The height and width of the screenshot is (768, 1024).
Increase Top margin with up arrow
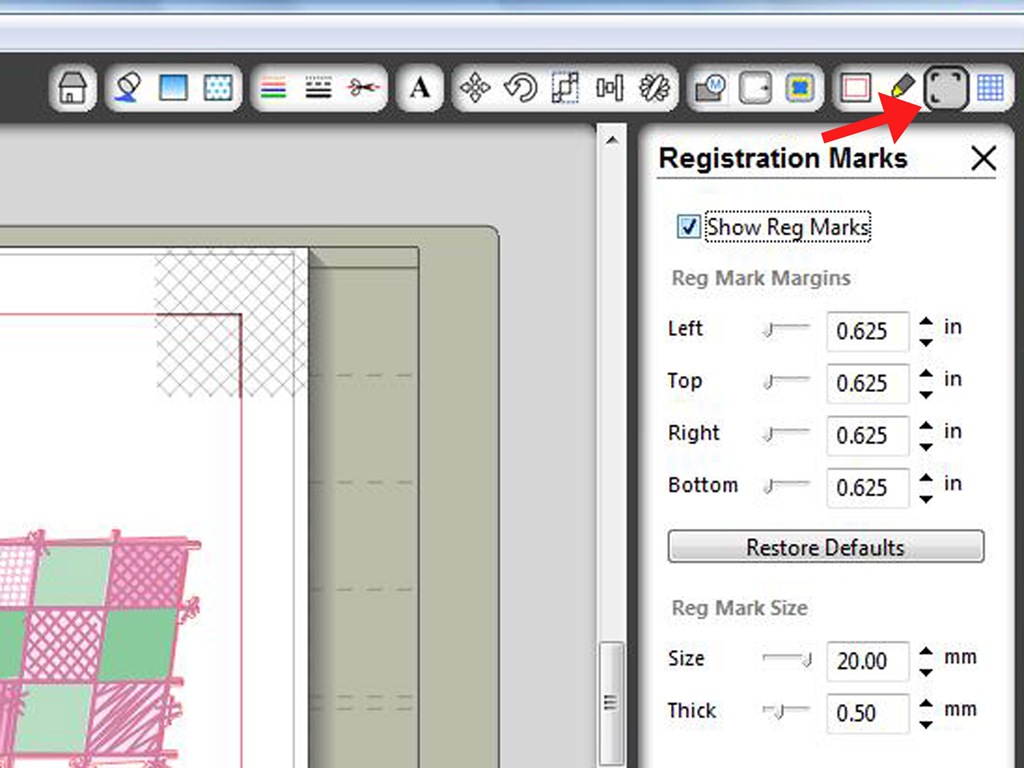click(926, 374)
